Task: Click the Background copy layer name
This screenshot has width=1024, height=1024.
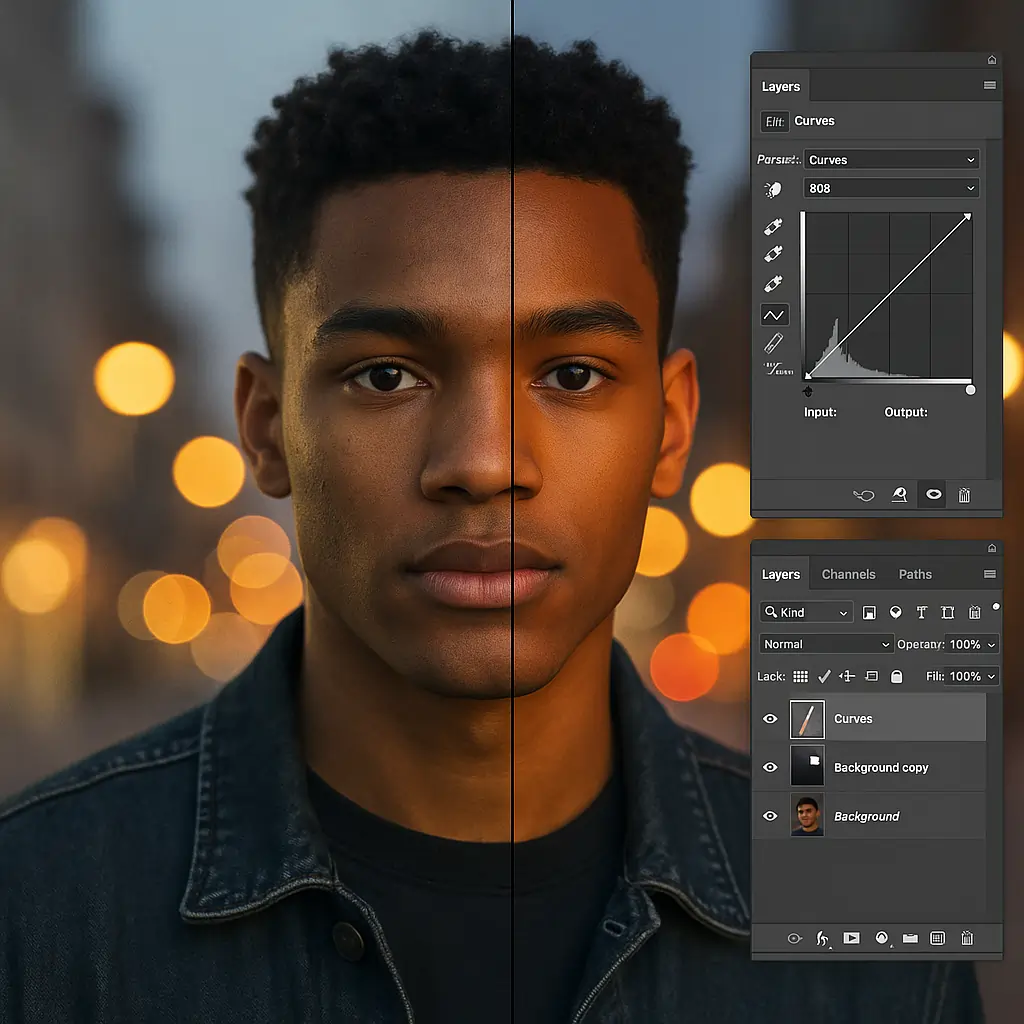Action: (x=881, y=768)
